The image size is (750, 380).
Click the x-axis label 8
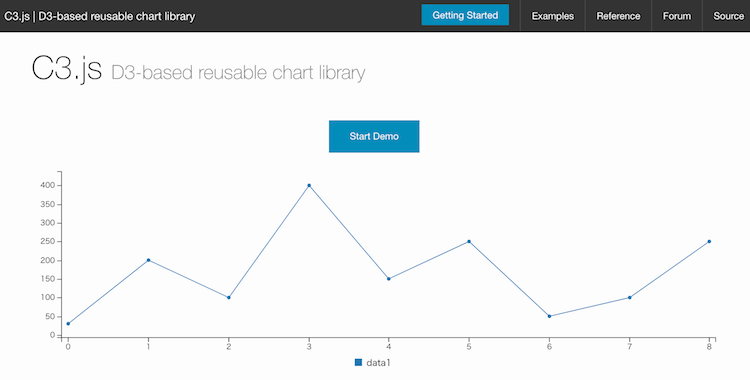pyautogui.click(x=709, y=346)
